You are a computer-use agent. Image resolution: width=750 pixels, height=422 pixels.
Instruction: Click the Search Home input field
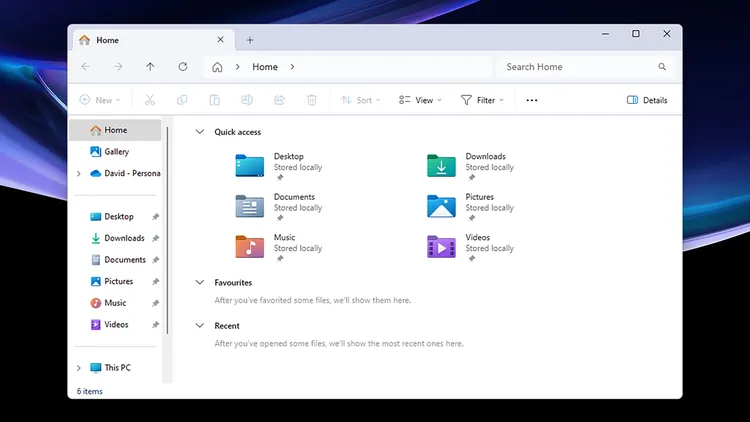click(x=578, y=67)
